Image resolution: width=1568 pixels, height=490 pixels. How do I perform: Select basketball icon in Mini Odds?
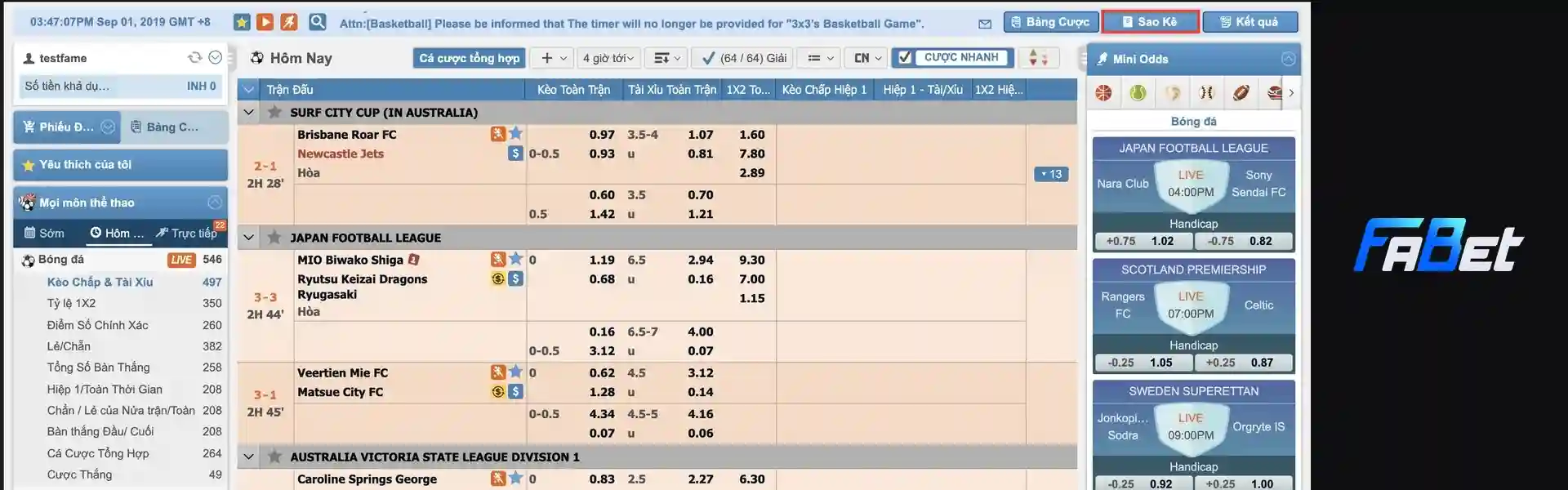[x=1103, y=93]
